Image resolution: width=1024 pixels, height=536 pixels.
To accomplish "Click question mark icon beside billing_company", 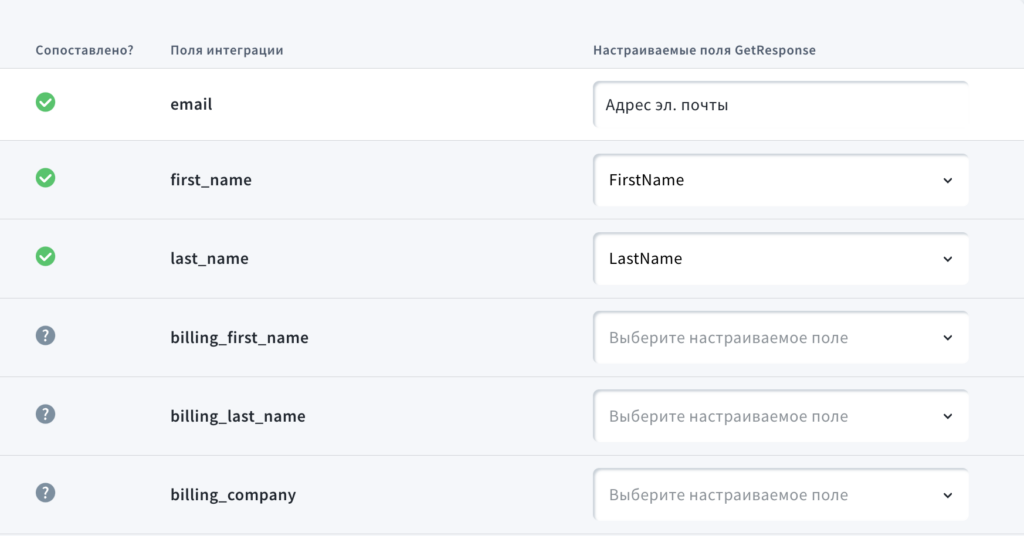I will (x=45, y=493).
